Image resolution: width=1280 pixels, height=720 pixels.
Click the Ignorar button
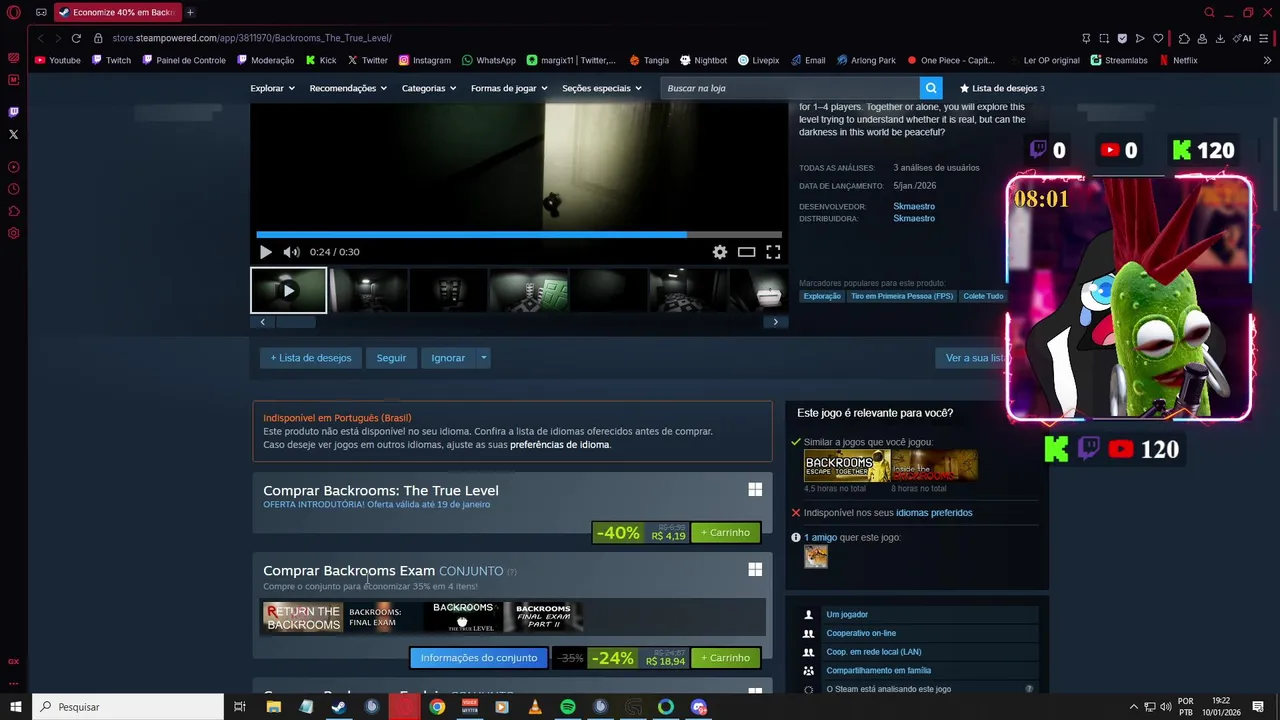448,358
